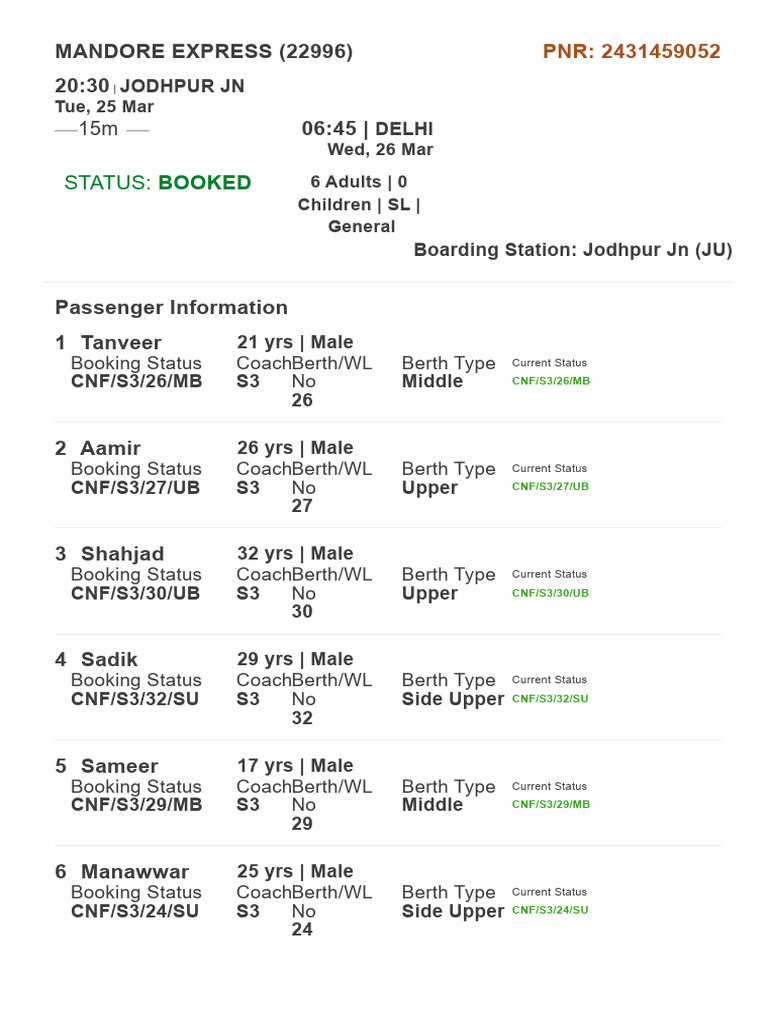The image size is (768, 1024).
Task: Select passenger name Sameer
Action: pos(120,765)
